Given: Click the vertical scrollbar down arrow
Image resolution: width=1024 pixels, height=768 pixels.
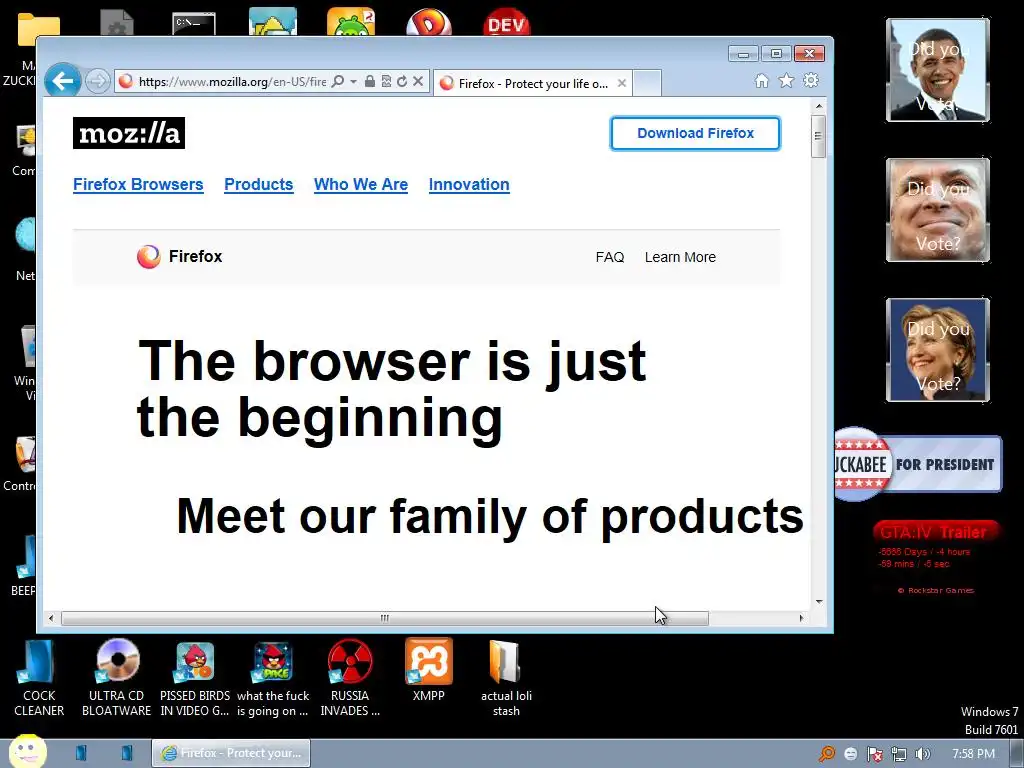Looking at the screenshot, I should [819, 602].
